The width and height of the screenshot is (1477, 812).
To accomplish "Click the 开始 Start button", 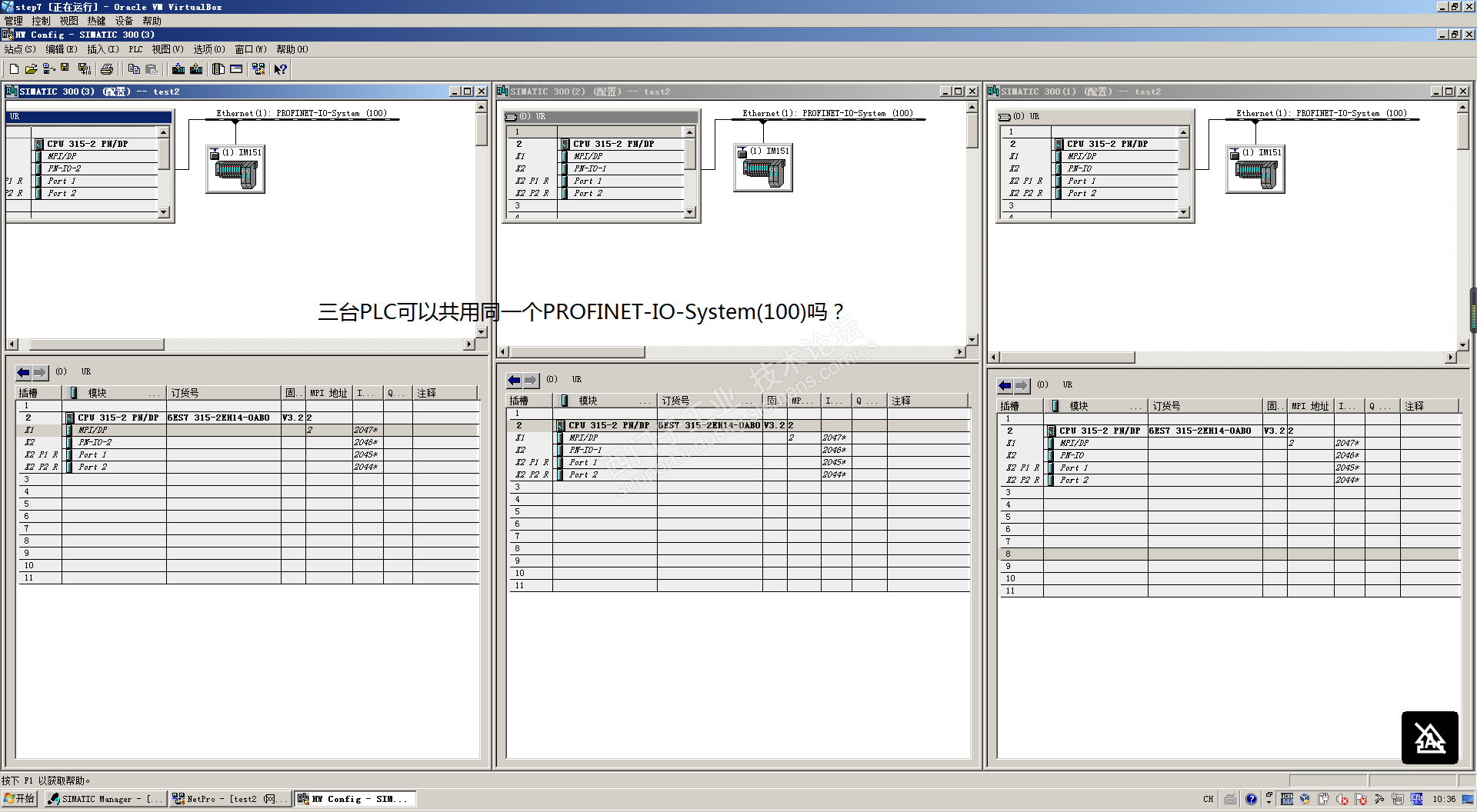I will 20,799.
